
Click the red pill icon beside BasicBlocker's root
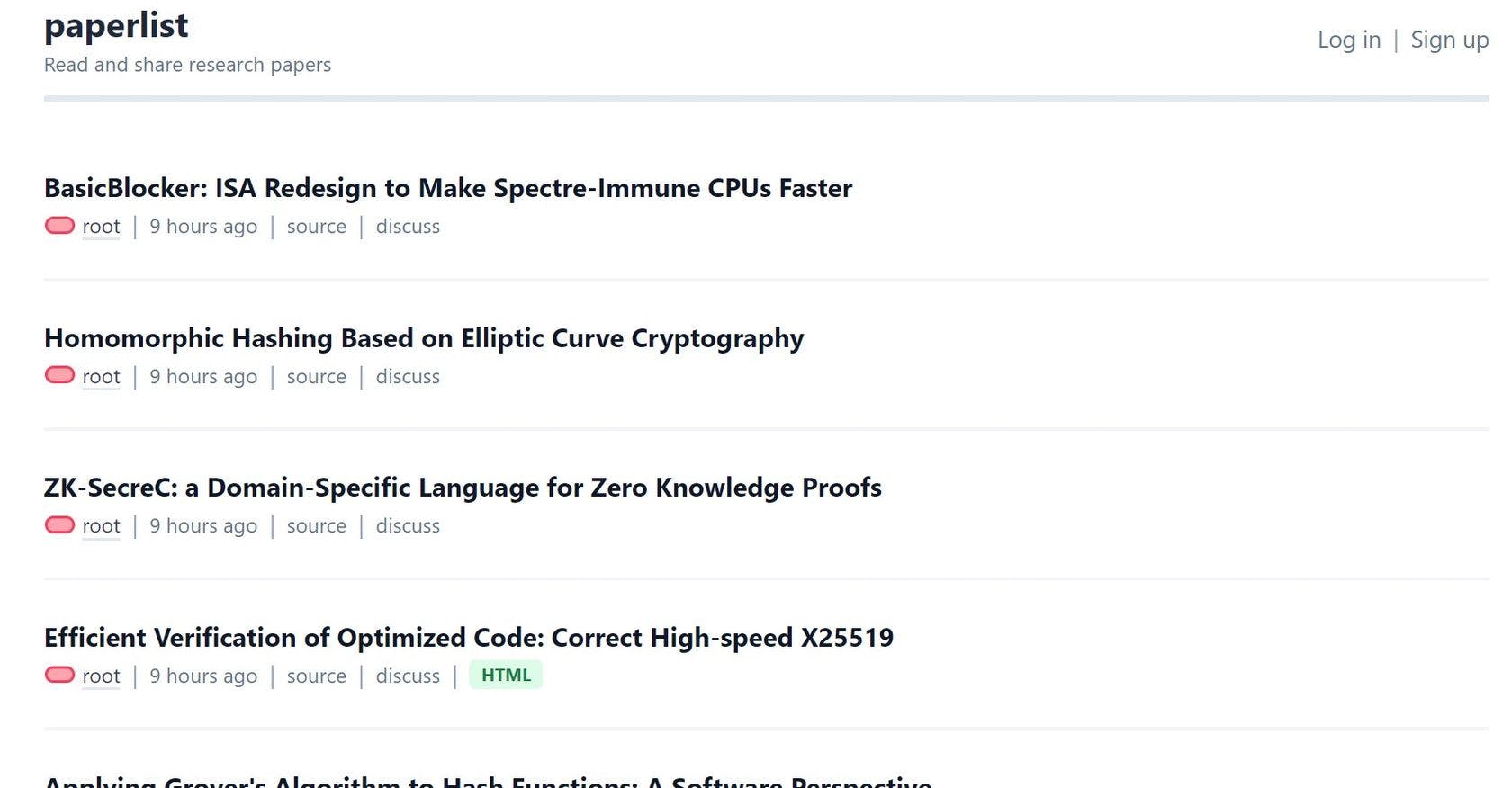(59, 225)
